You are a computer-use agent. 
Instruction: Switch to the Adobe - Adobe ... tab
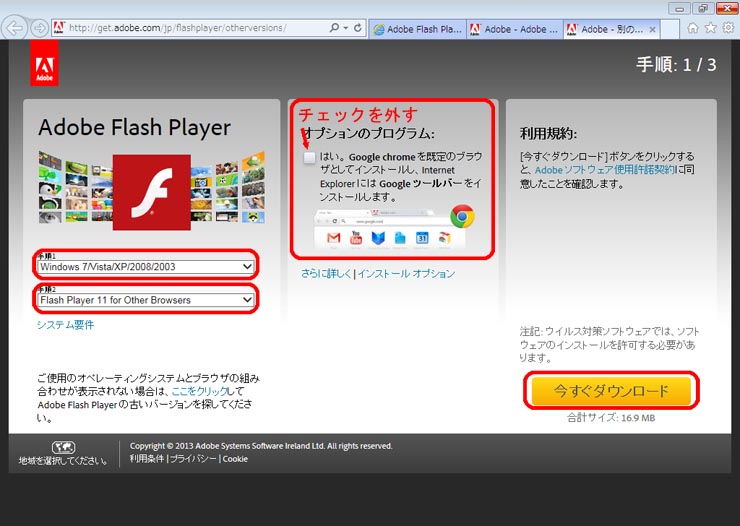(515, 29)
